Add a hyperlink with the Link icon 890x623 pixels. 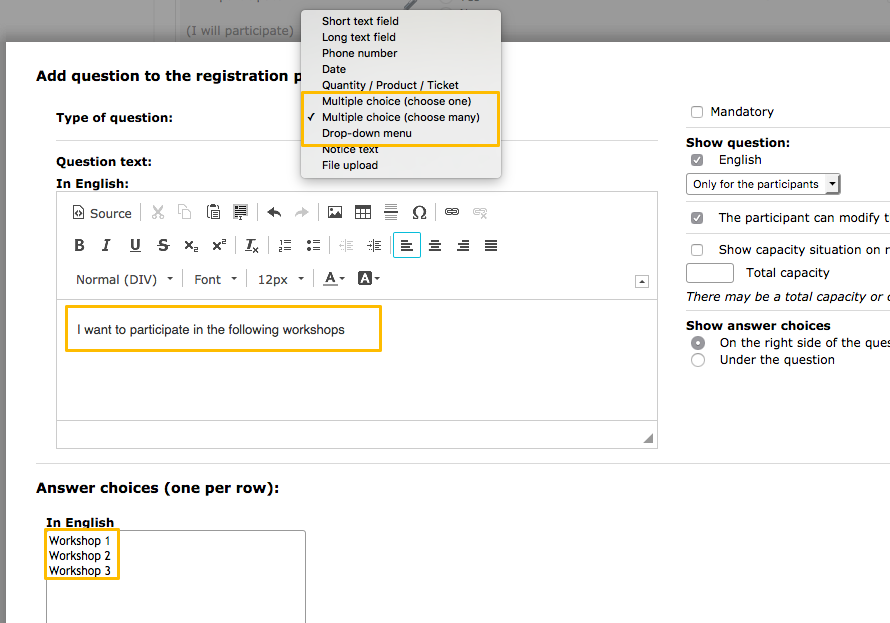coord(452,212)
